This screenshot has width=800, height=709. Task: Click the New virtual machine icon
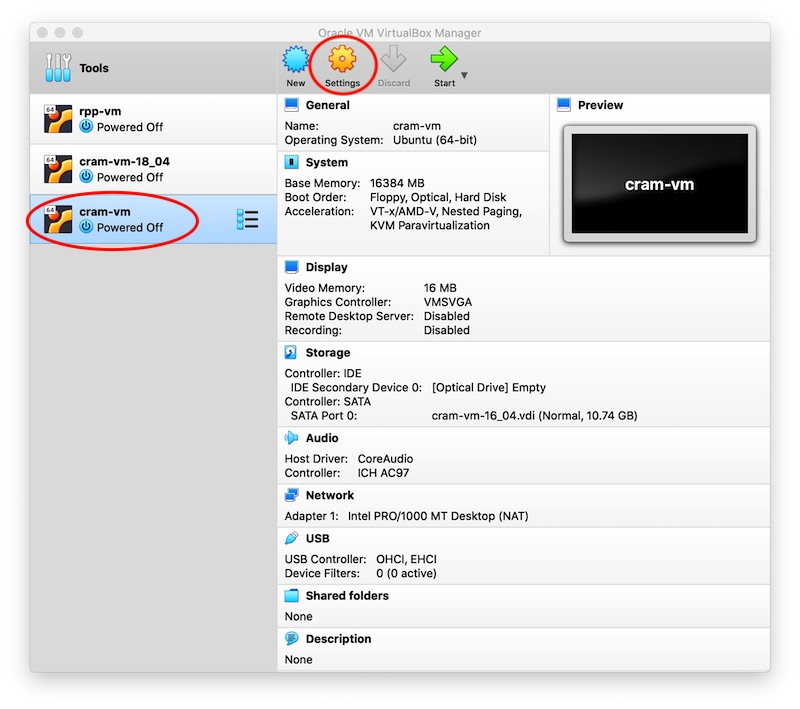pyautogui.click(x=295, y=62)
